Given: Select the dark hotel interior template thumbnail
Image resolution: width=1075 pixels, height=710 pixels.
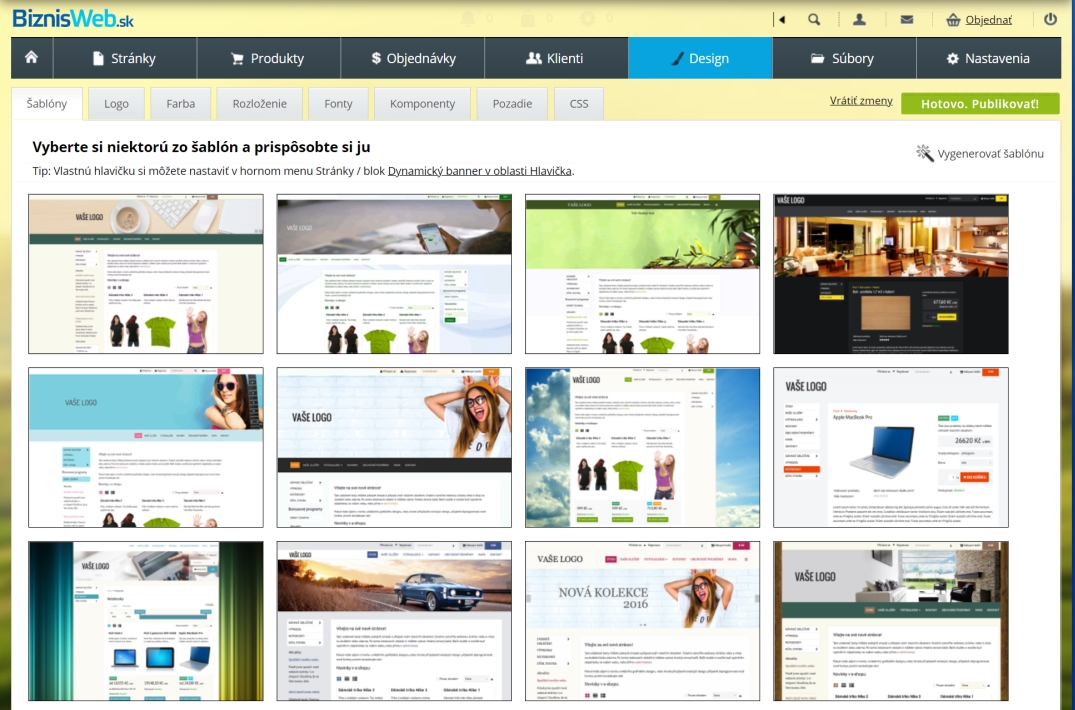Looking at the screenshot, I should [890, 273].
